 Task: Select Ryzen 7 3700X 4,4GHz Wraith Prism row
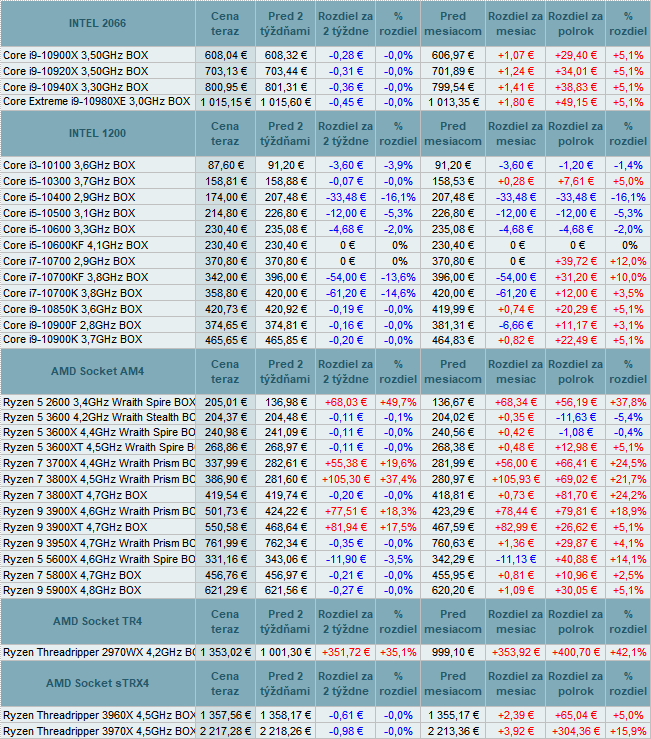(99, 464)
